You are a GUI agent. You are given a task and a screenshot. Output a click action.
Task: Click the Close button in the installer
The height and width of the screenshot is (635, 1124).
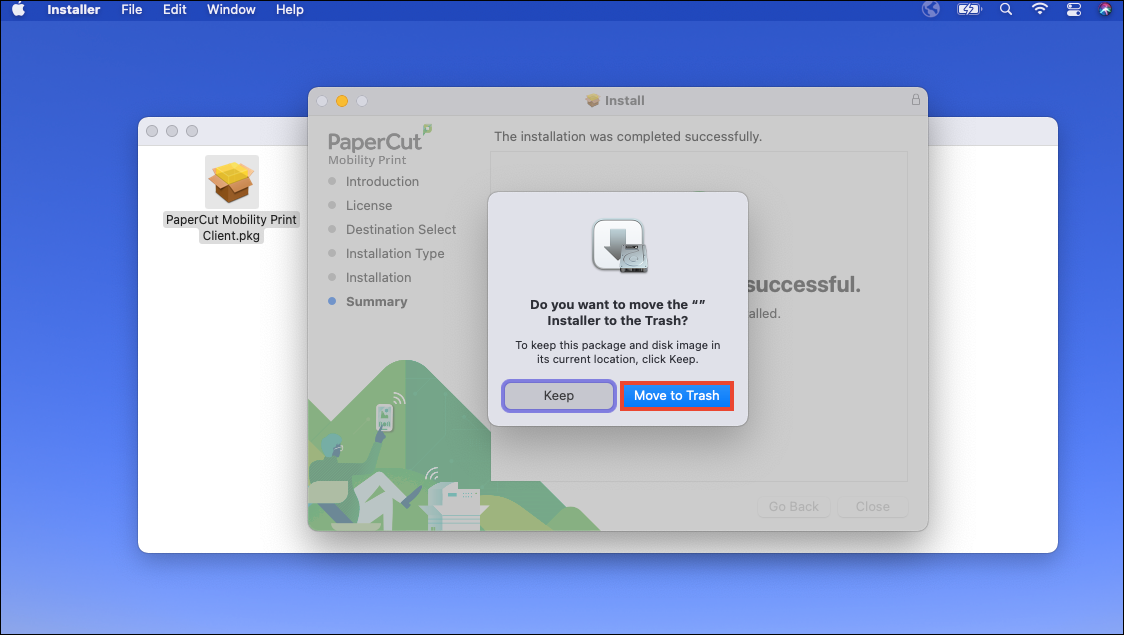[x=872, y=506]
